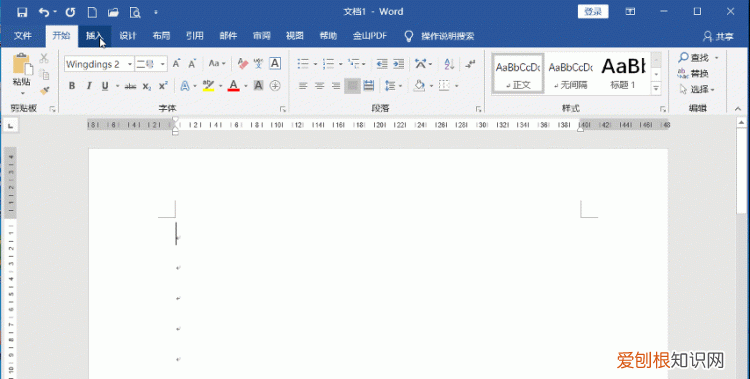Click Replace in the Editing group
Image resolution: width=750 pixels, height=379 pixels.
pyautogui.click(x=693, y=74)
